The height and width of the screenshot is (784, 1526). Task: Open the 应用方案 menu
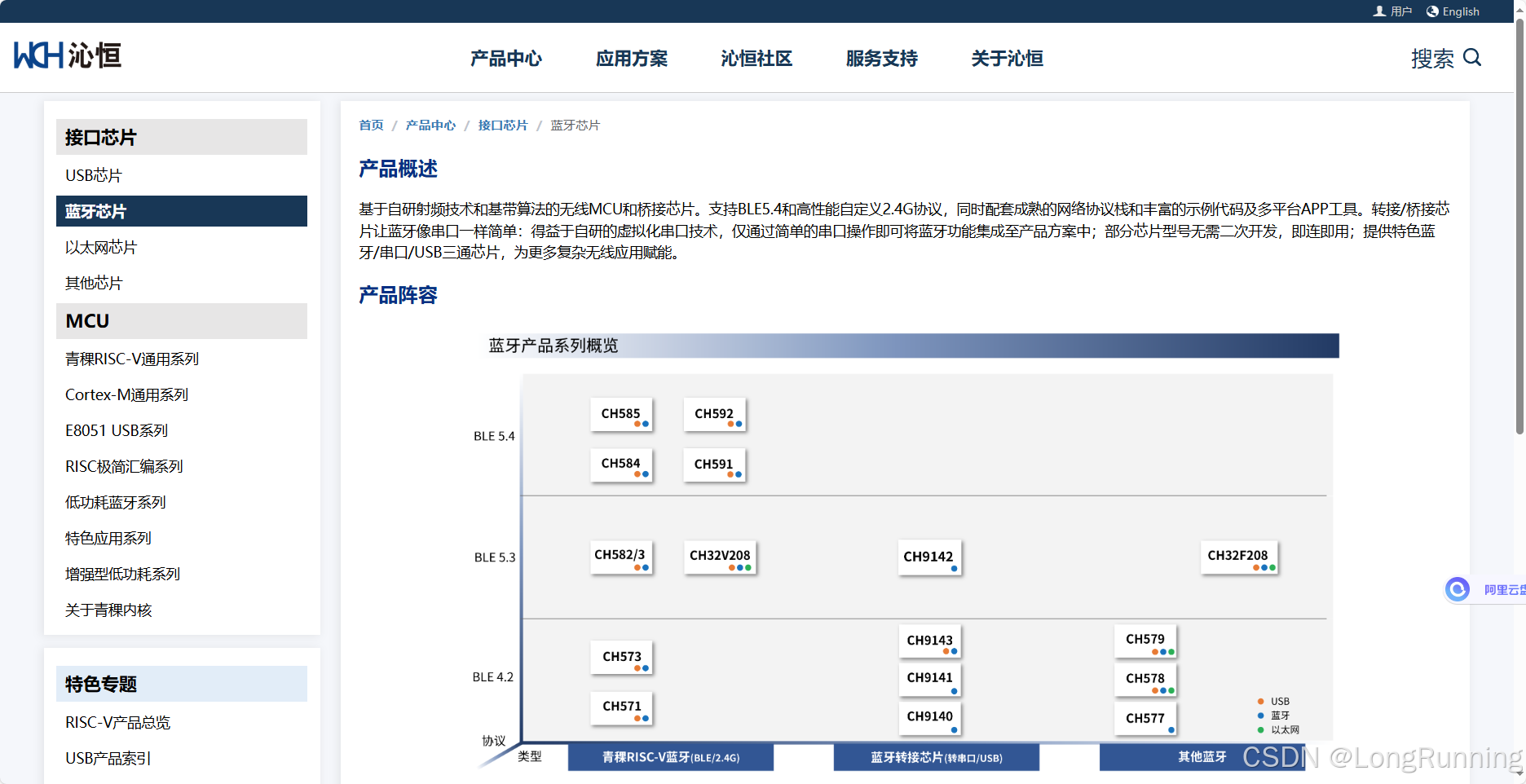pos(632,59)
